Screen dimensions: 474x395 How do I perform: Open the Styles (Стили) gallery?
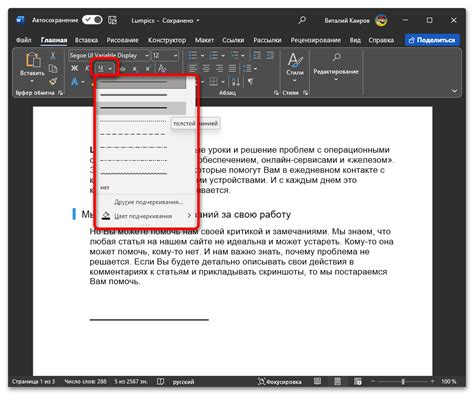295,67
